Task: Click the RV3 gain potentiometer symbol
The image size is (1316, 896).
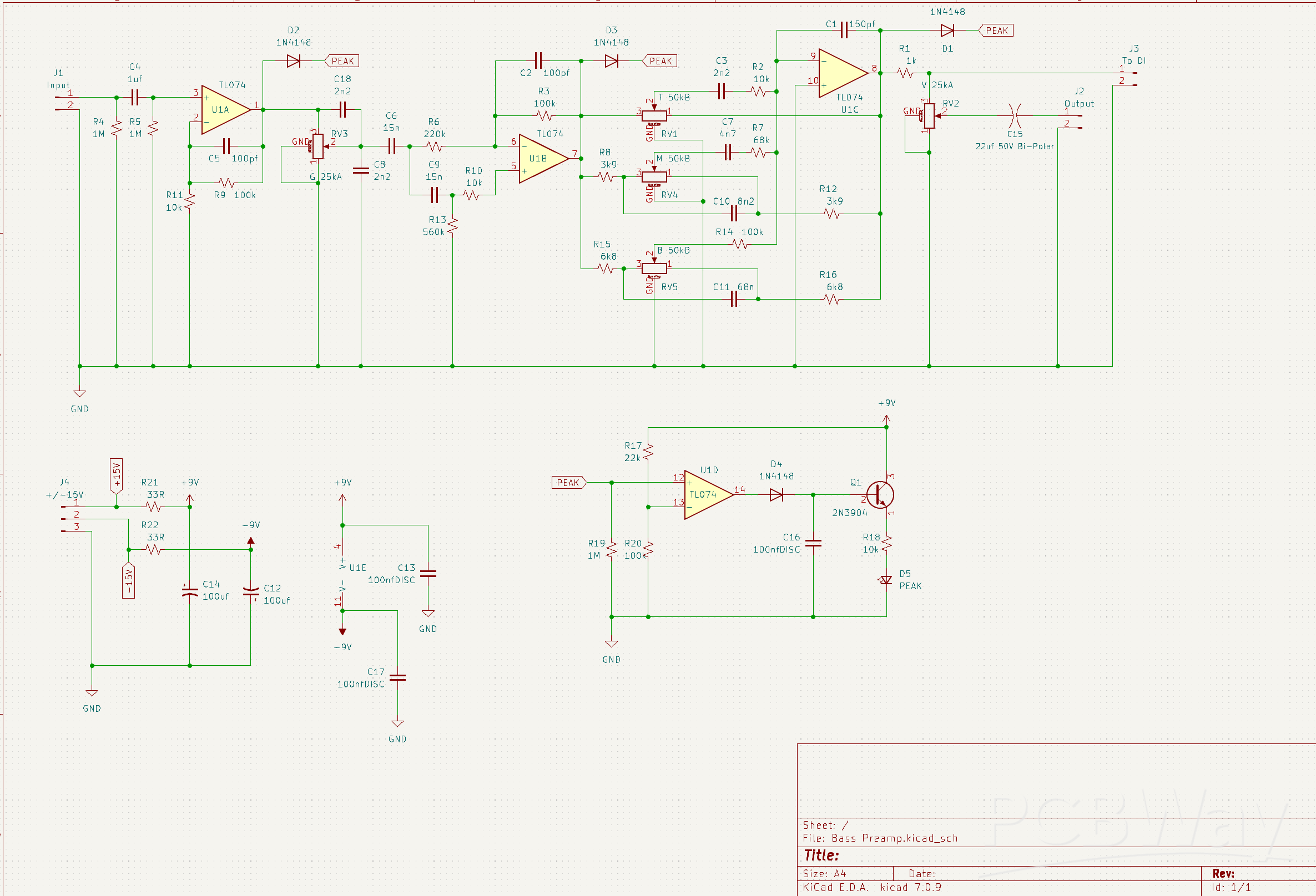Action: (x=317, y=146)
